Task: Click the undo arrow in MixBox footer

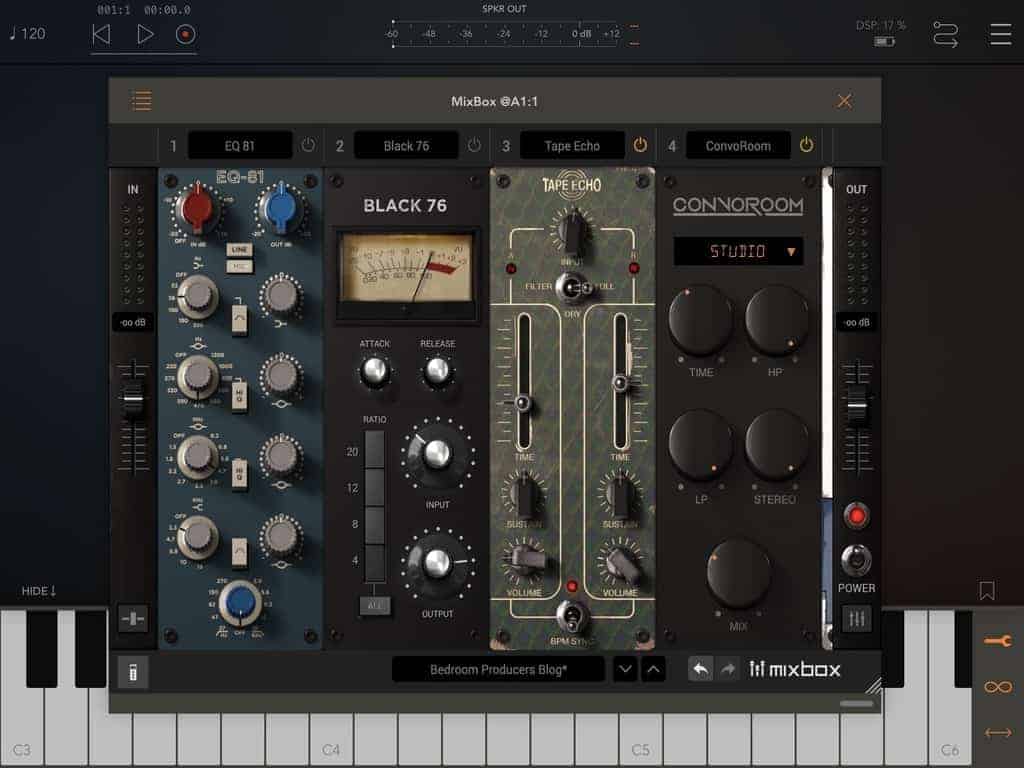Action: pos(700,669)
